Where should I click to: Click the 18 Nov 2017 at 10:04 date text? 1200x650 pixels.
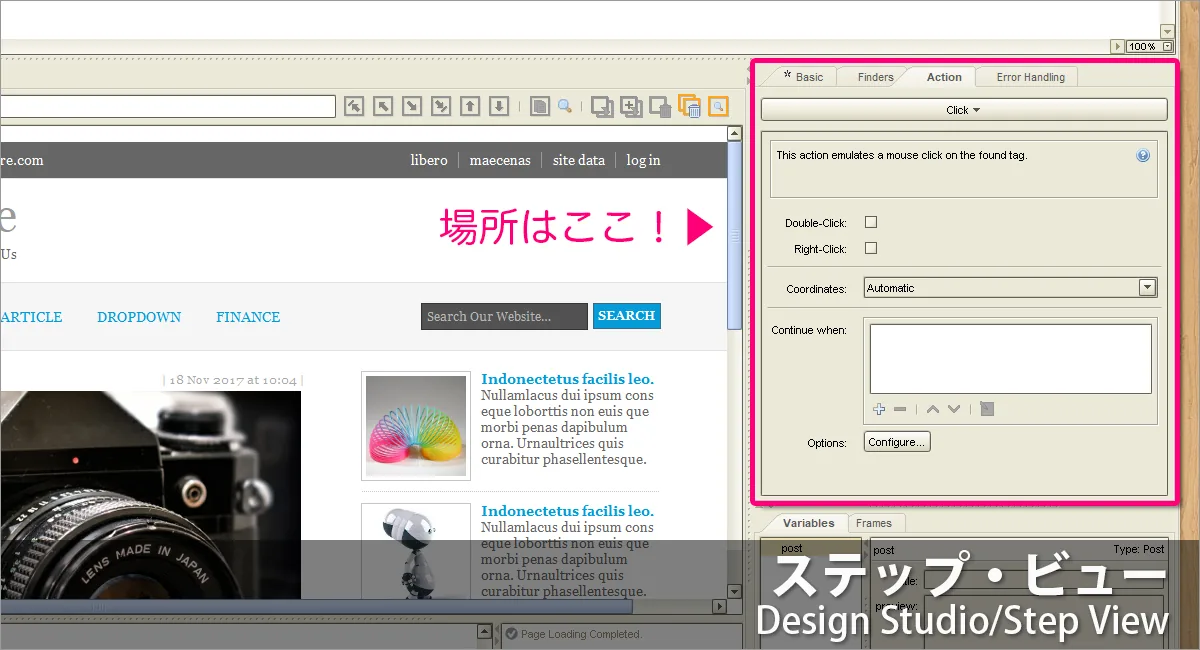click(x=233, y=380)
